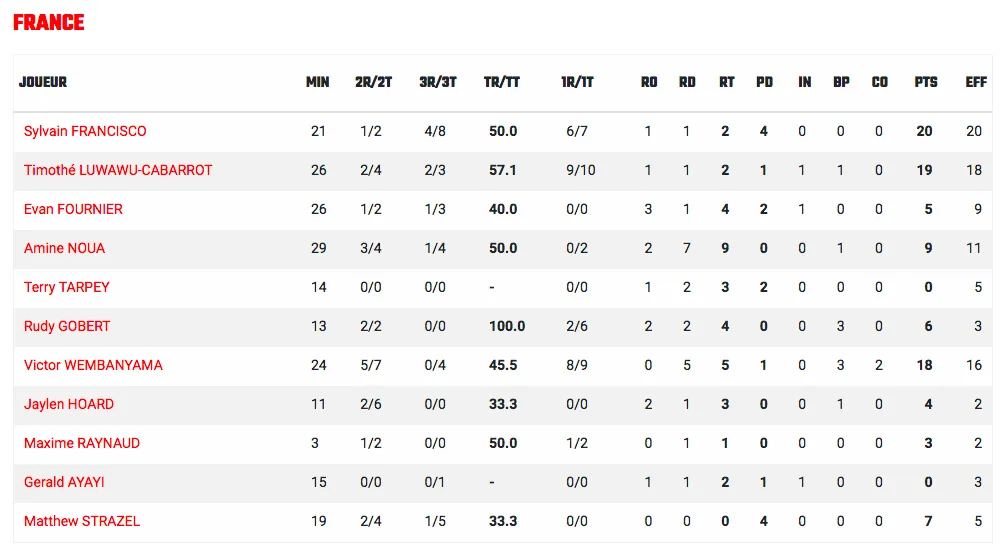Screen dimensions: 1005x553
Task: Open Victor WEMBANYAMA player page
Action: [93, 366]
